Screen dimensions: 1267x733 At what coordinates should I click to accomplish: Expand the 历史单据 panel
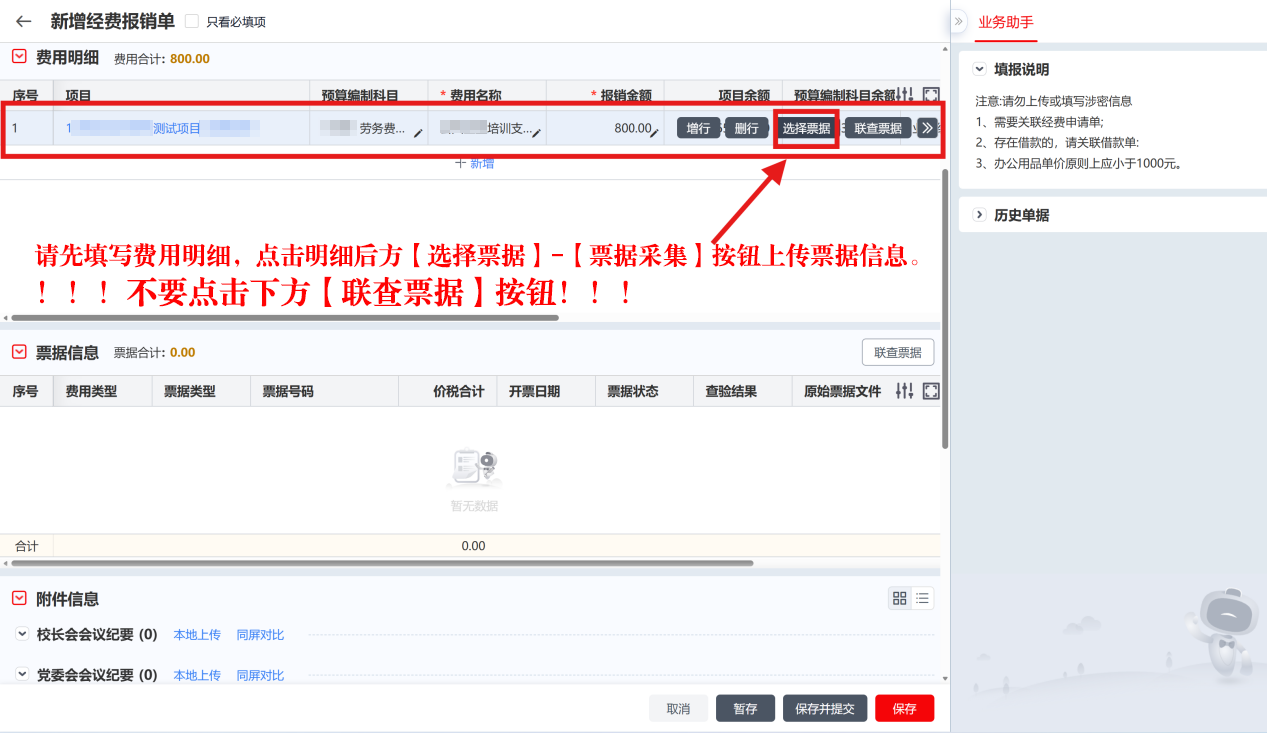click(x=978, y=215)
